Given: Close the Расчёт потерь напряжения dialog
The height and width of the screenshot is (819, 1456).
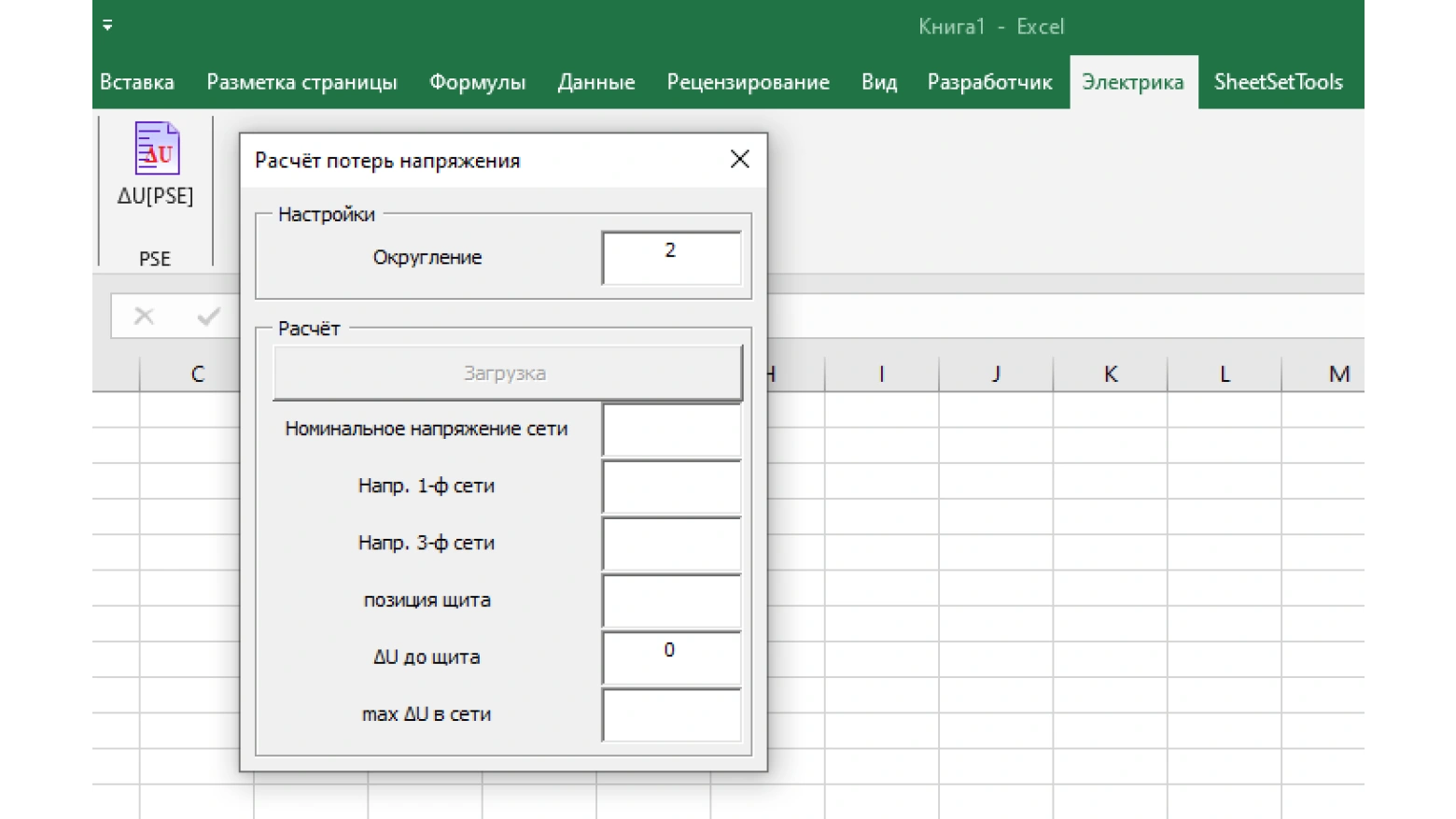Looking at the screenshot, I should pyautogui.click(x=740, y=160).
